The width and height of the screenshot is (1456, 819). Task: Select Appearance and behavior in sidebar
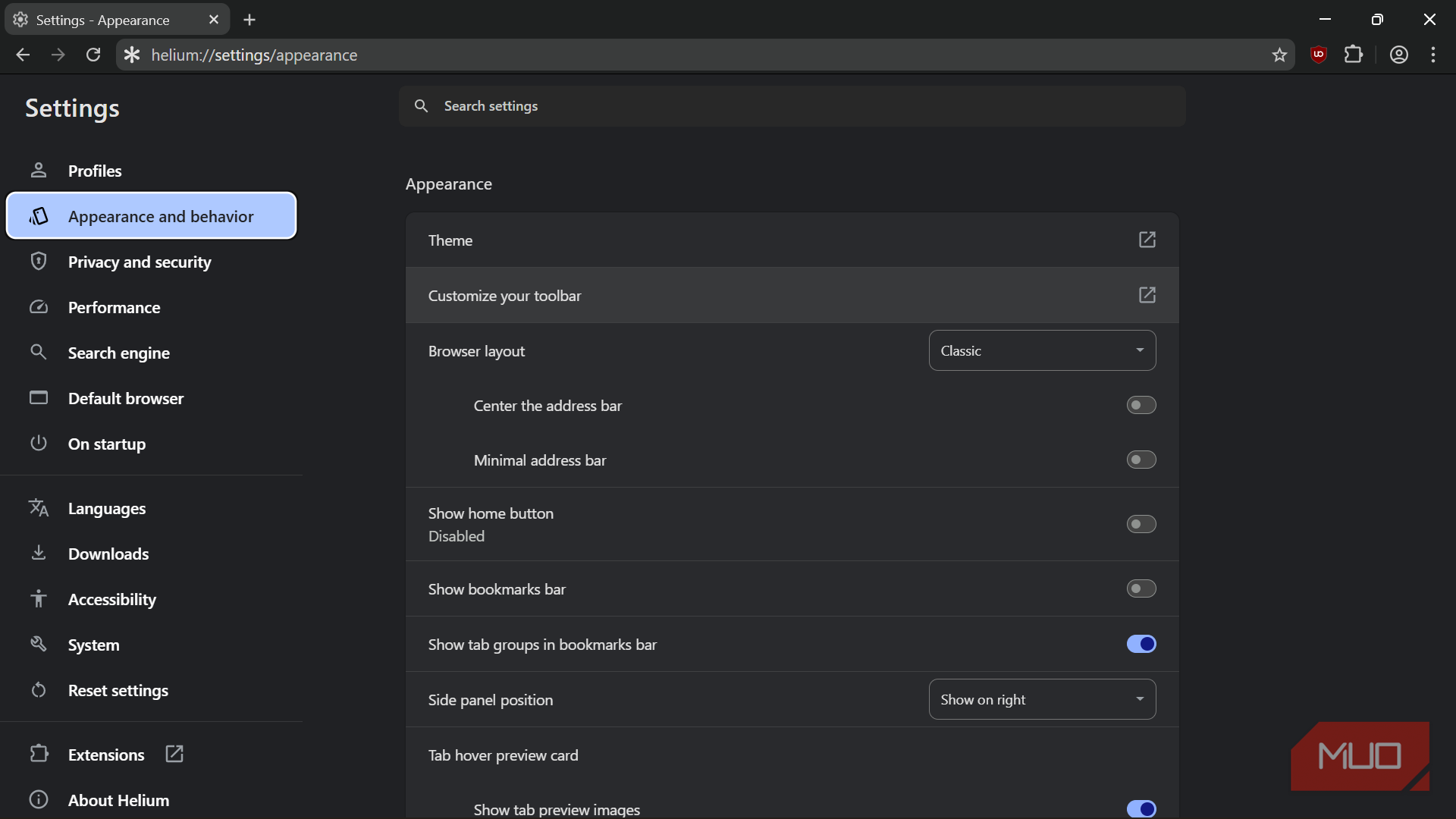pos(151,216)
